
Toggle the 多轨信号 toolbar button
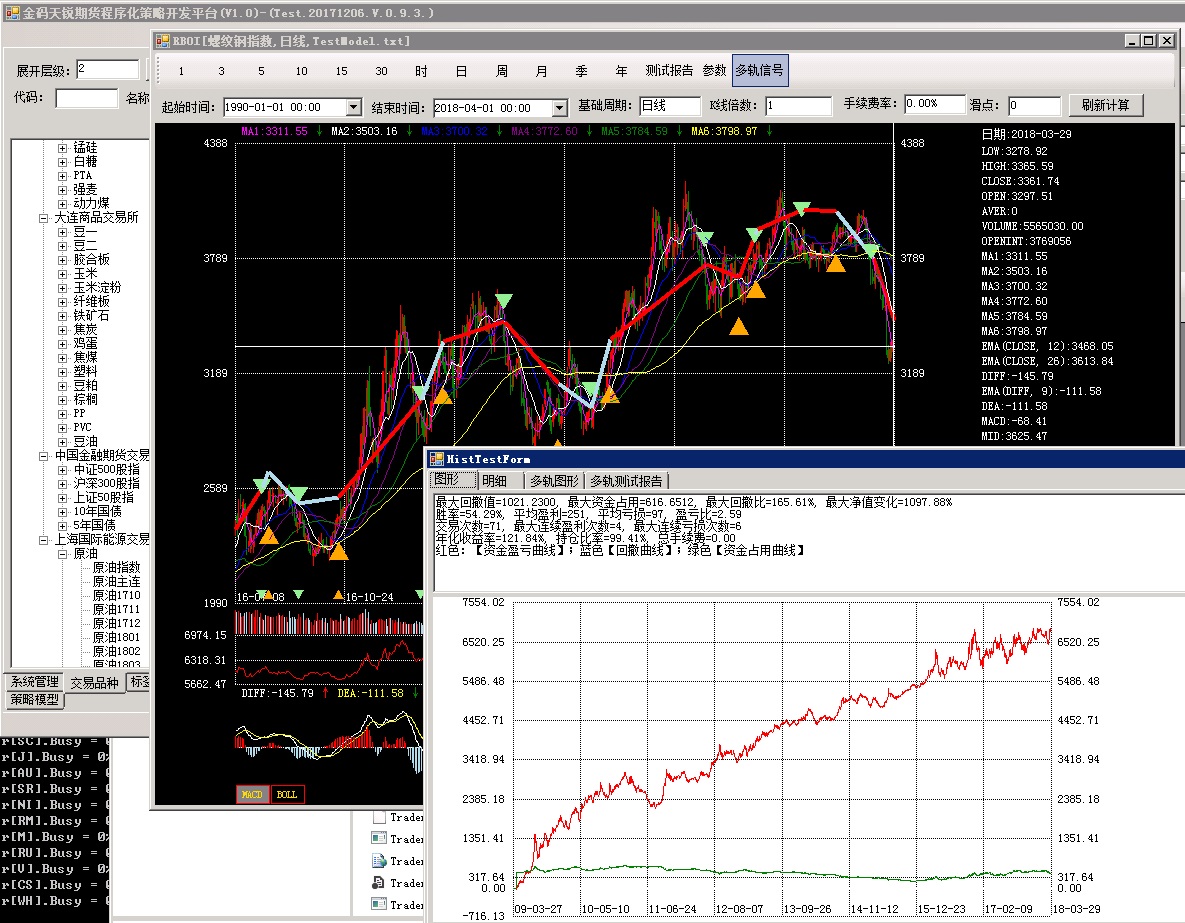click(759, 71)
